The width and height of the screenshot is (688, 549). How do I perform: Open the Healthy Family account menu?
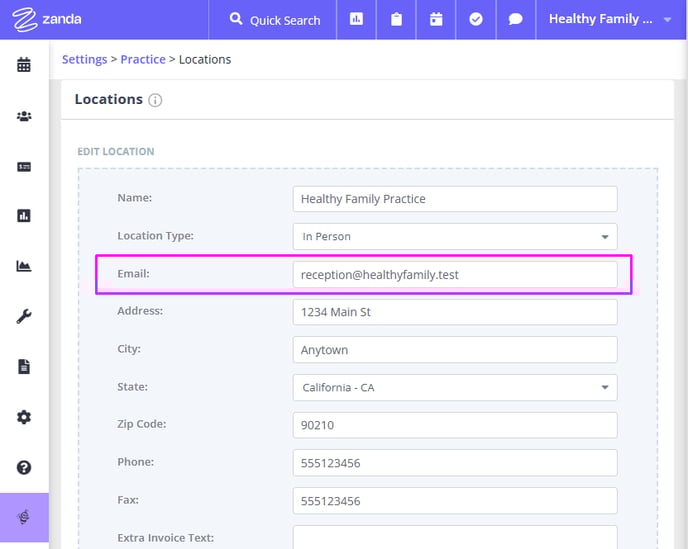point(610,19)
